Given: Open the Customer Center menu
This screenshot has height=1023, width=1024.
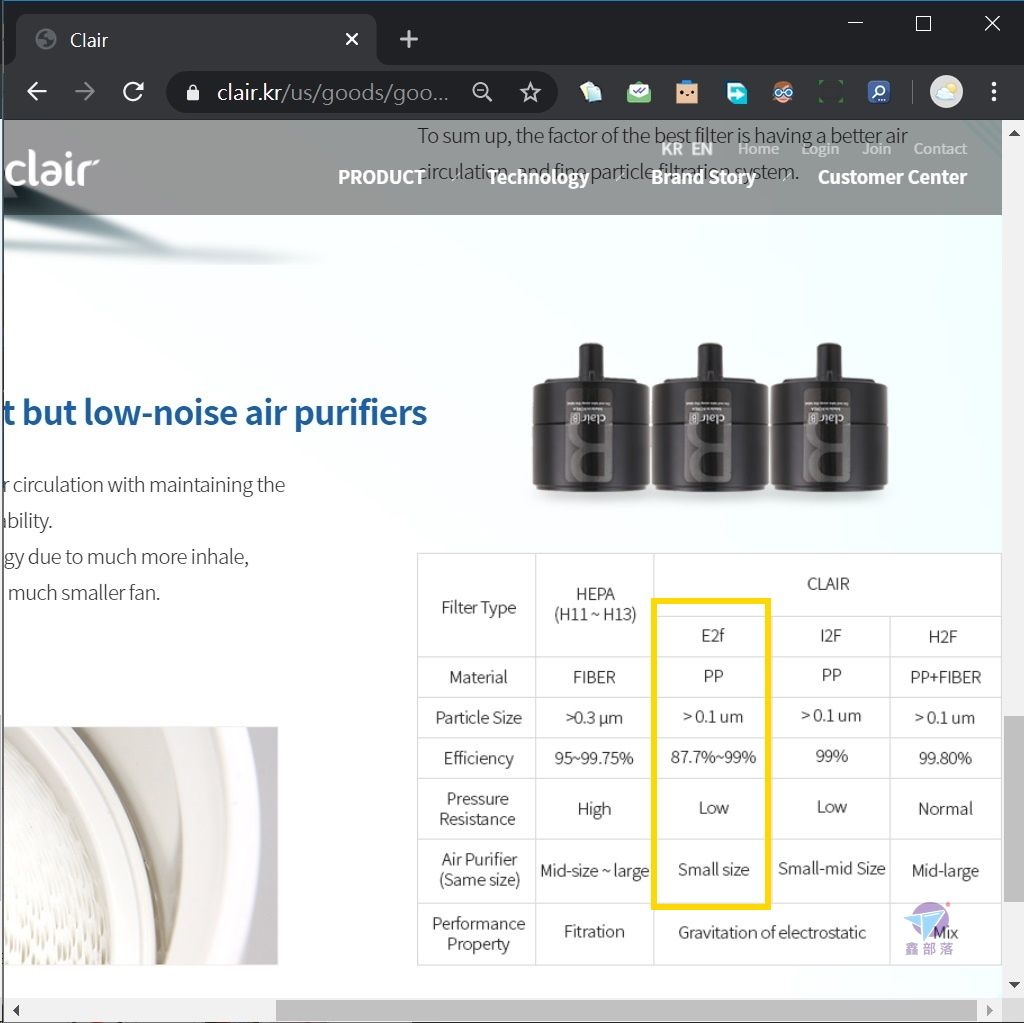Looking at the screenshot, I should coord(892,177).
